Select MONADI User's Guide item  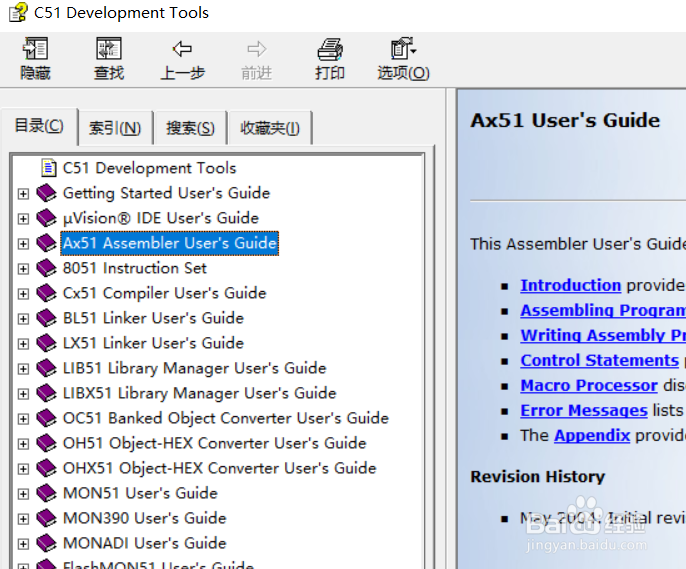[144, 543]
